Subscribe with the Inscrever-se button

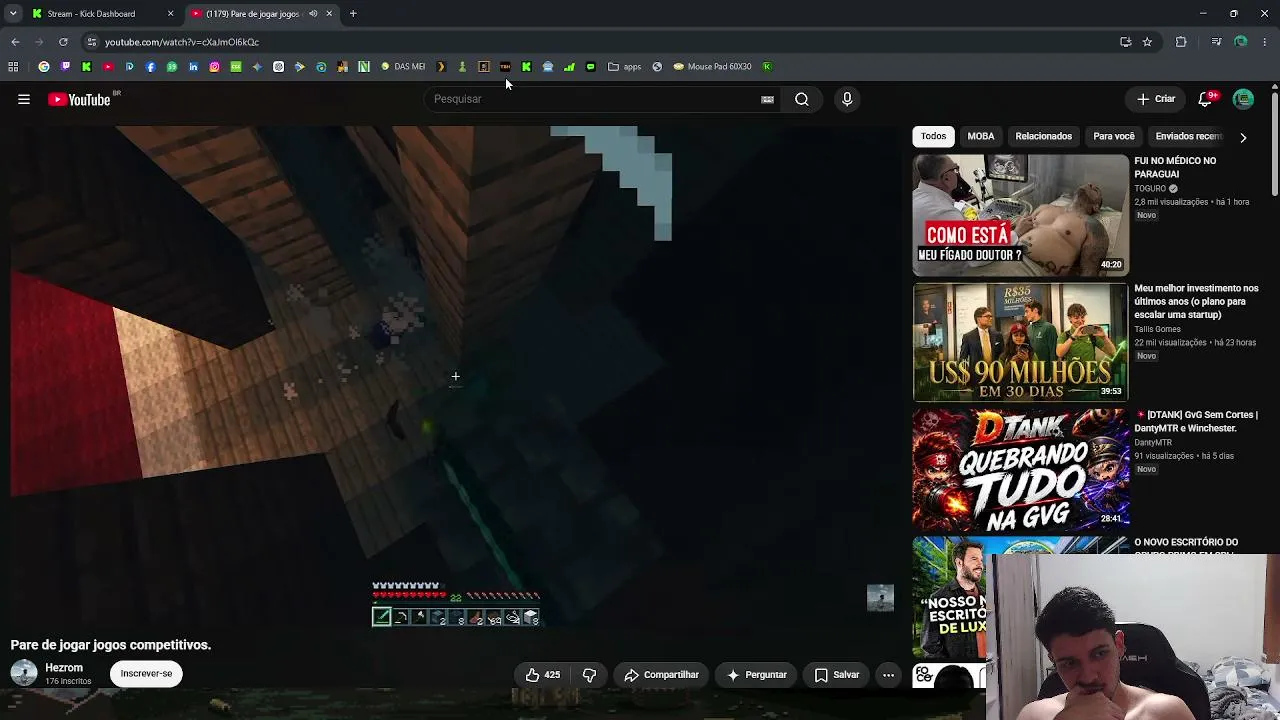(x=146, y=674)
